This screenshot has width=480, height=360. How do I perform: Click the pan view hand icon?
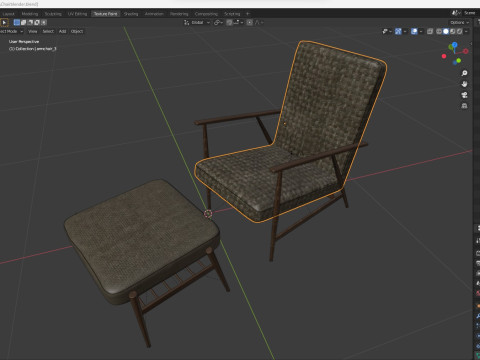click(x=464, y=84)
